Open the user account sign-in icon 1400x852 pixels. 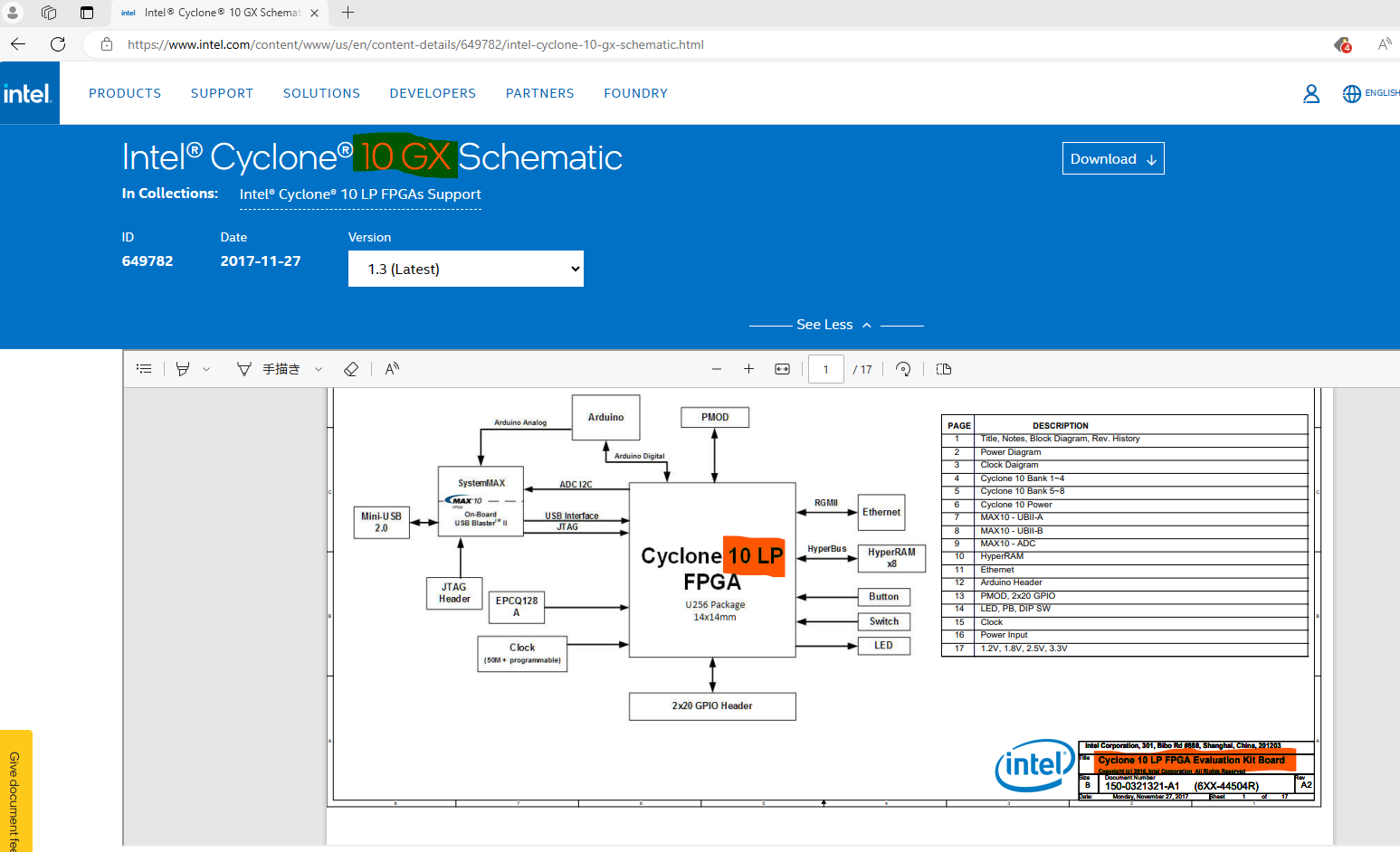[1311, 93]
